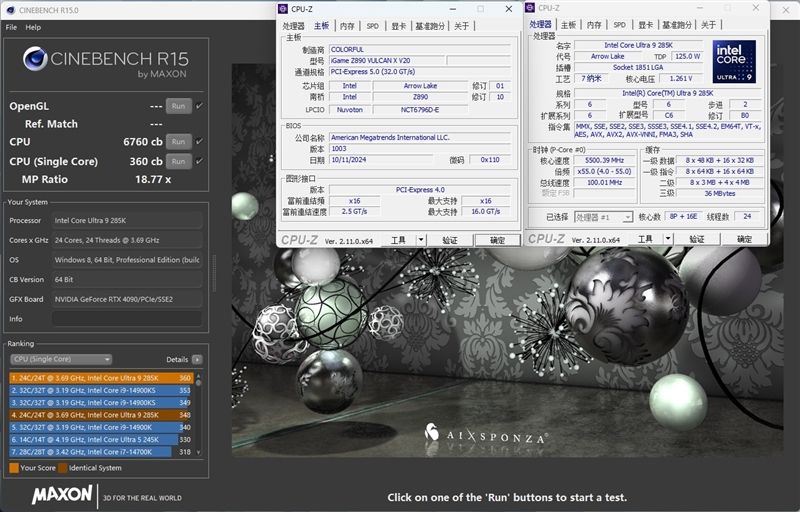
Task: Expand the 工具 dropdown arrow in left CPU-Z
Action: pos(421,240)
